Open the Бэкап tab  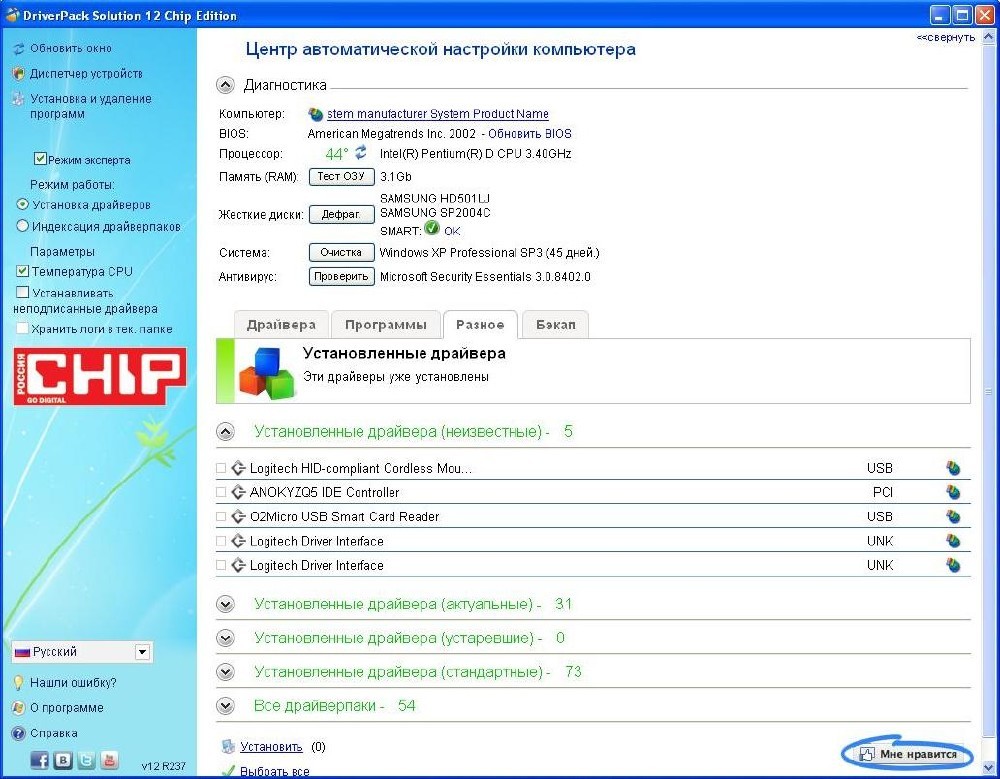[555, 325]
